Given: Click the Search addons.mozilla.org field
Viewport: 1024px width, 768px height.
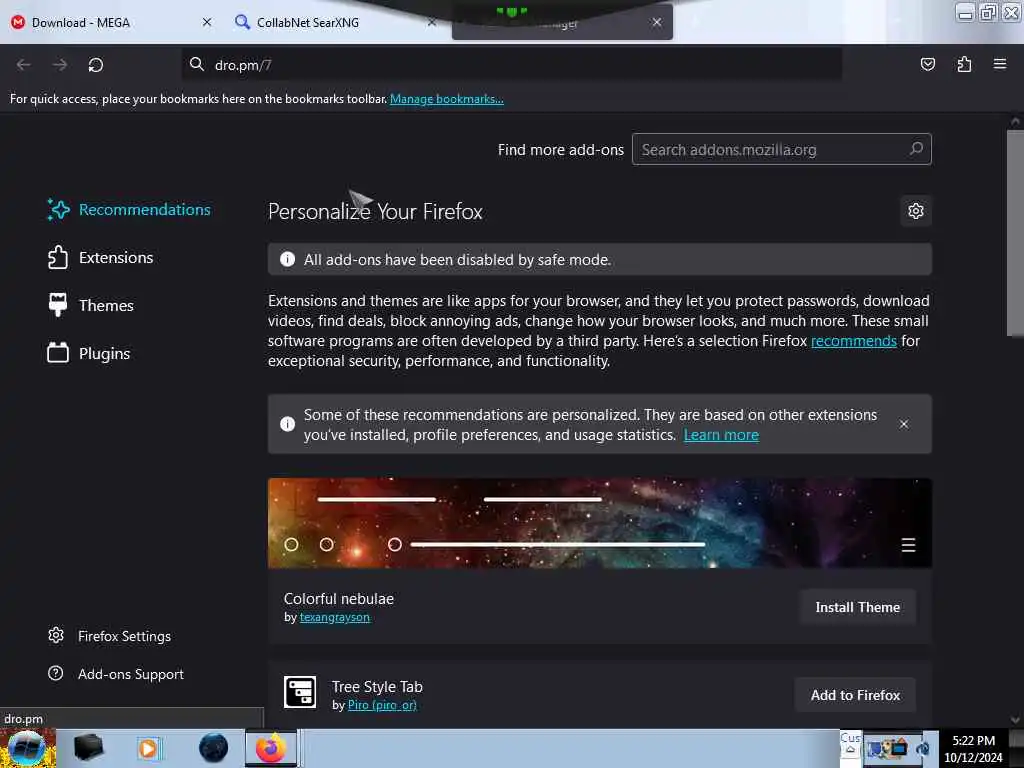Looking at the screenshot, I should pyautogui.click(x=781, y=150).
